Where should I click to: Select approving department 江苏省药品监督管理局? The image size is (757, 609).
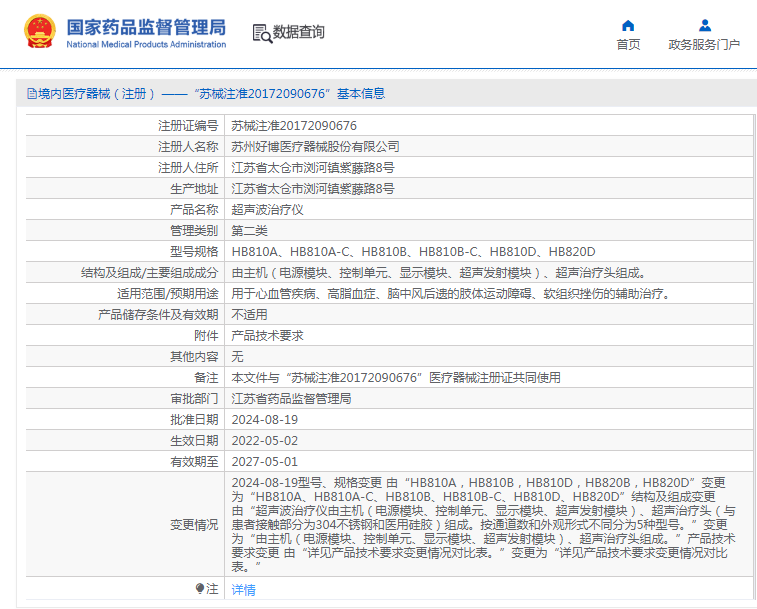coord(291,399)
